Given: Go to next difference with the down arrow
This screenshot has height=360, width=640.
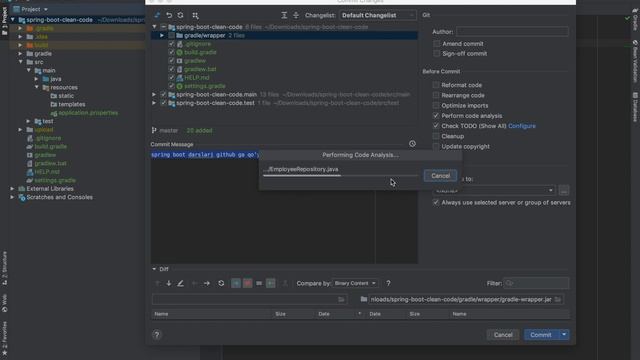Looking at the screenshot, I should (169, 283).
